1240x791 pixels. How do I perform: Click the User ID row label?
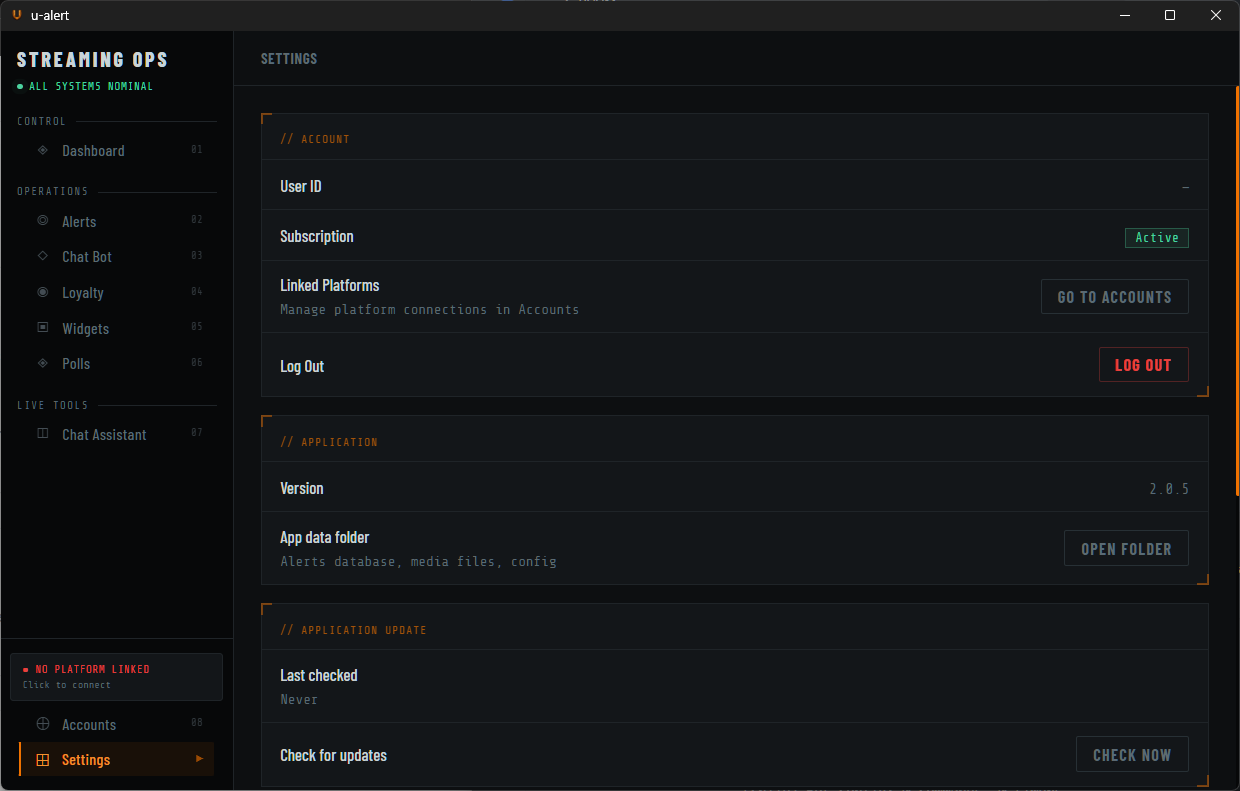pos(301,186)
